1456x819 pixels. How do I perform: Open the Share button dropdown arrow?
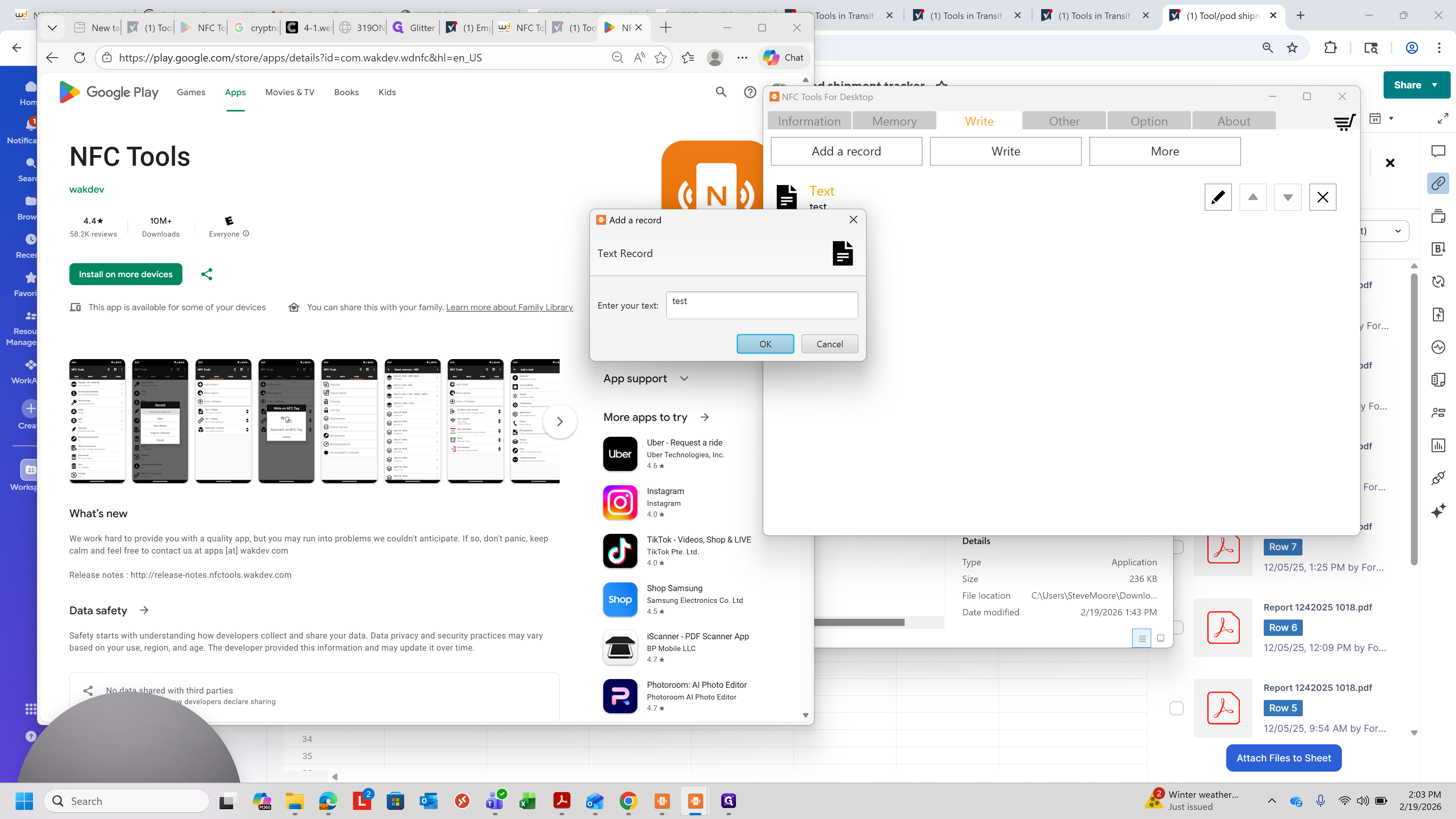click(x=1434, y=85)
